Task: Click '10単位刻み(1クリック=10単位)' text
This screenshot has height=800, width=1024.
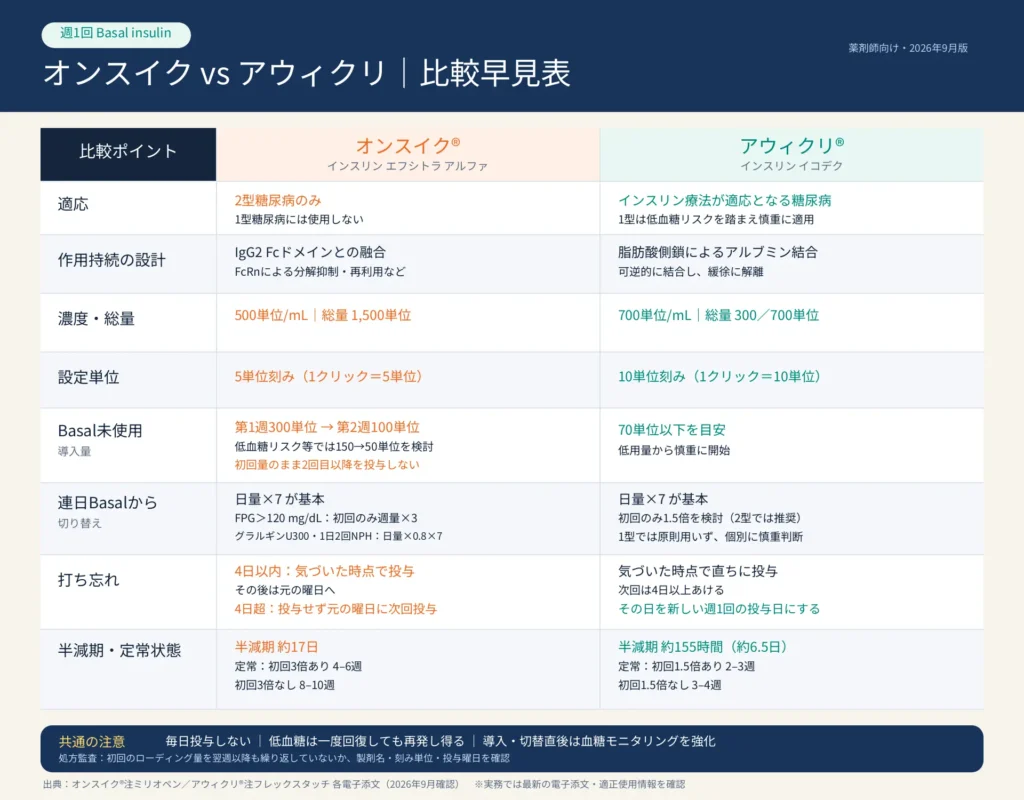Action: pos(719,377)
